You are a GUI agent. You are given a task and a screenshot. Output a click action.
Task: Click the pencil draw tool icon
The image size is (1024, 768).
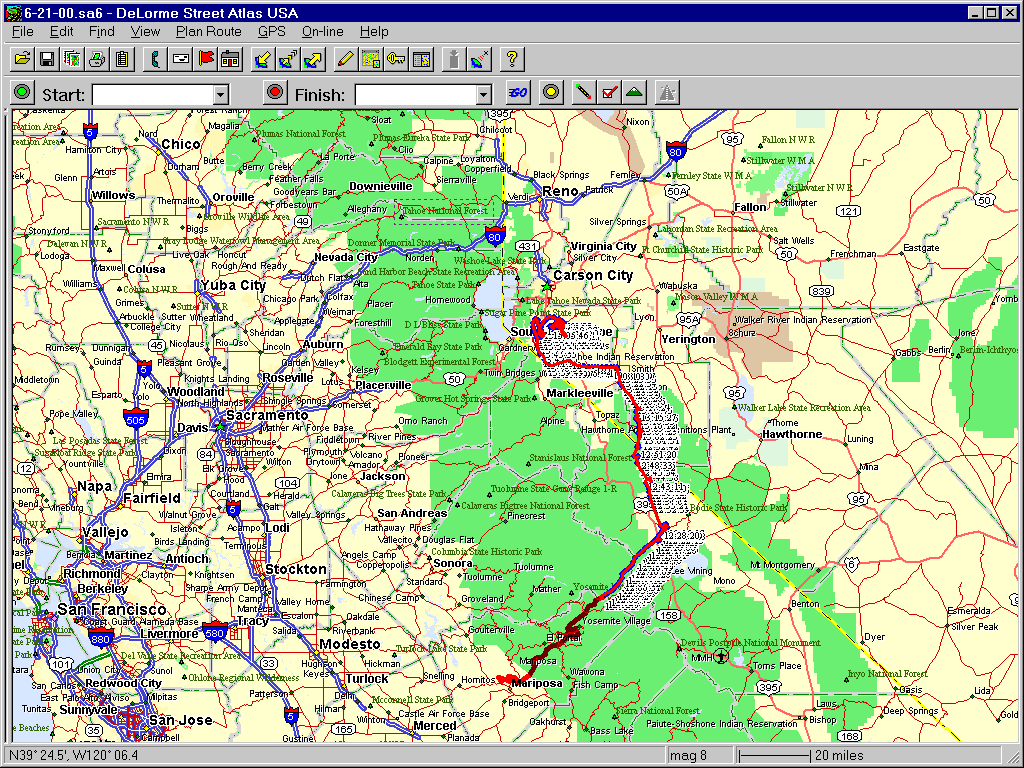pos(345,59)
